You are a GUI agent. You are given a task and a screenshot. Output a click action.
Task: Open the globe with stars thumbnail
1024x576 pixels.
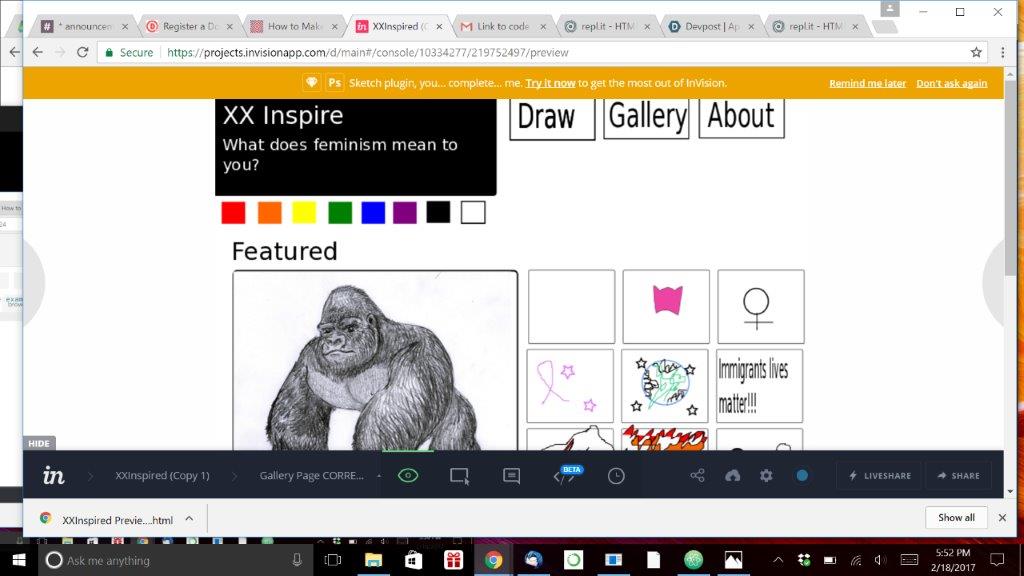coord(664,386)
